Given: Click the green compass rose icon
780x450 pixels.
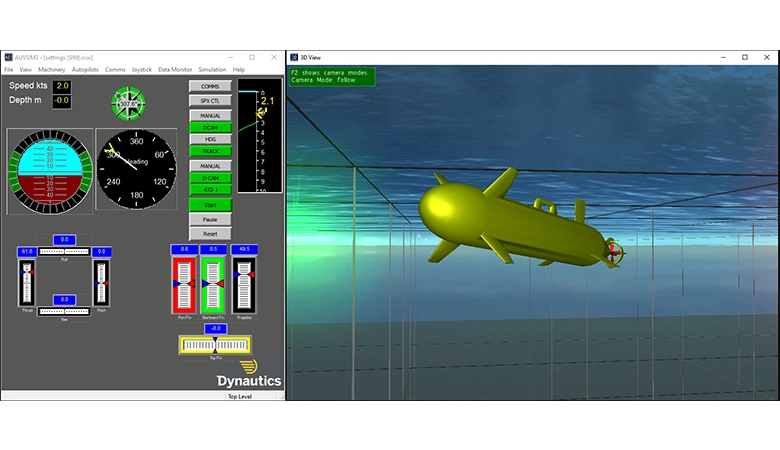Looking at the screenshot, I should [x=128, y=103].
